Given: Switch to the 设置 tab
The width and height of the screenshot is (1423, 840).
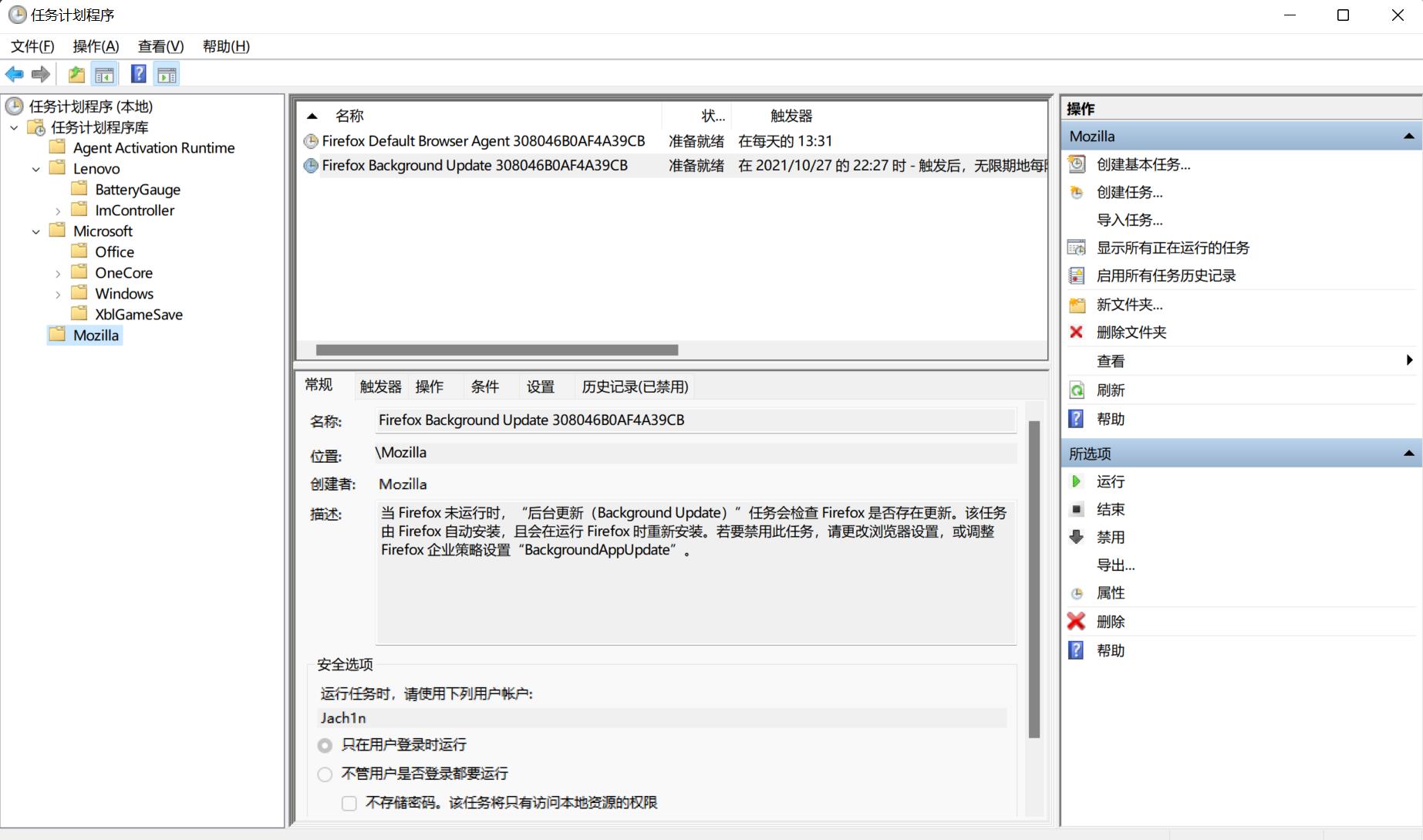Looking at the screenshot, I should (541, 386).
